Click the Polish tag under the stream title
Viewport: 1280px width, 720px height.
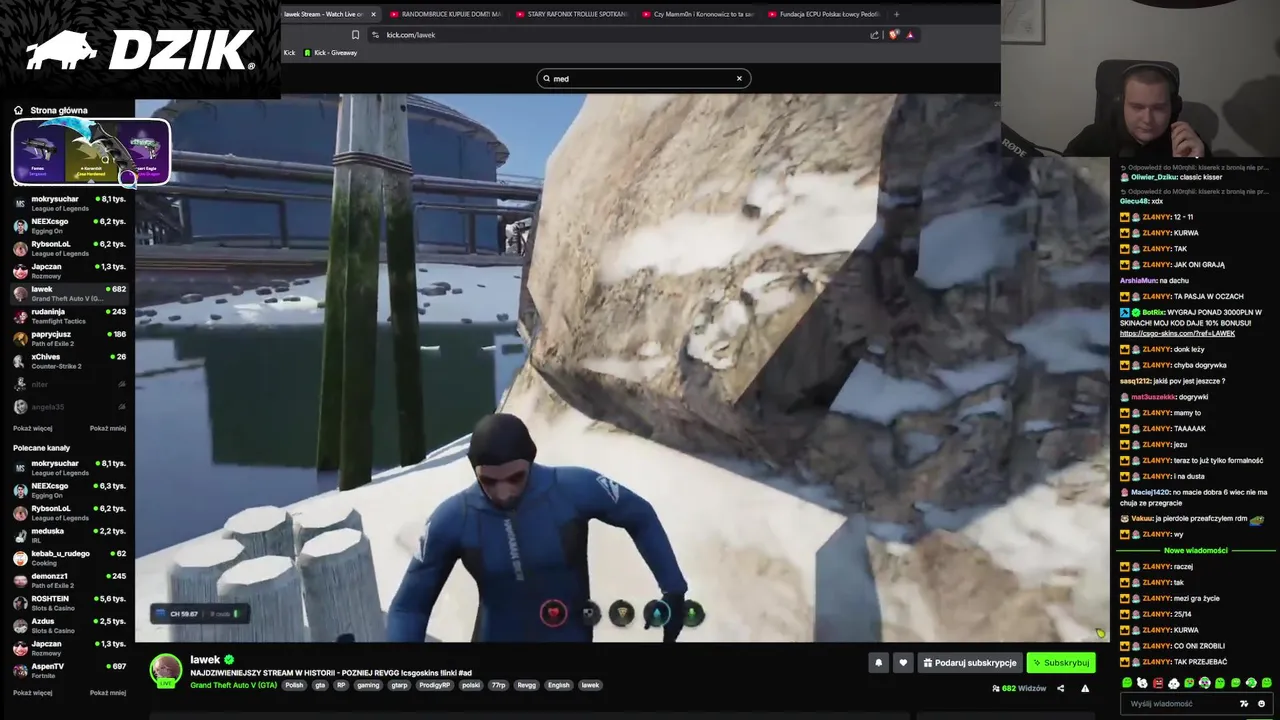(x=294, y=685)
